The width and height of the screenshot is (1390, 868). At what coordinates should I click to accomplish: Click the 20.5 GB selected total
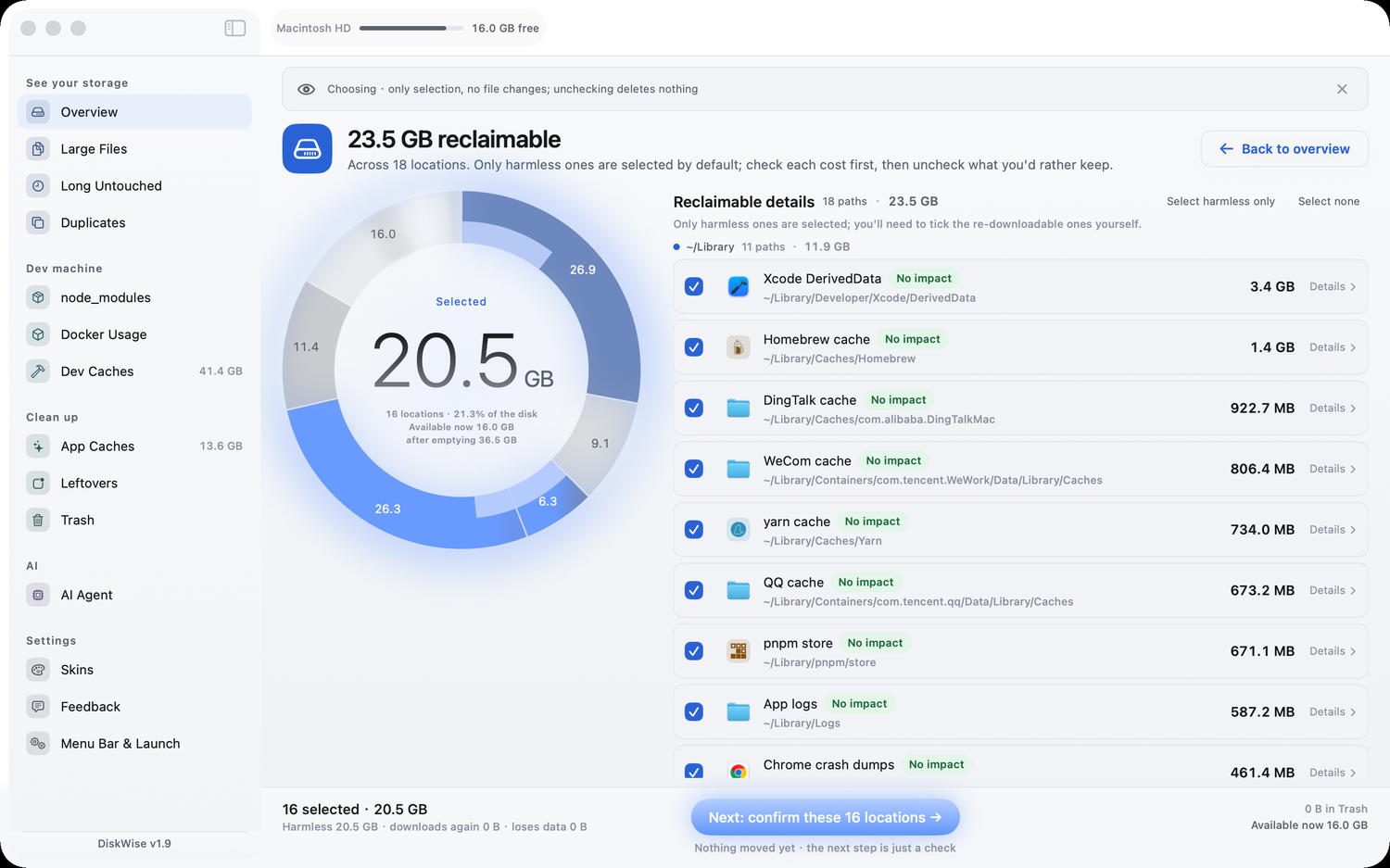point(462,360)
